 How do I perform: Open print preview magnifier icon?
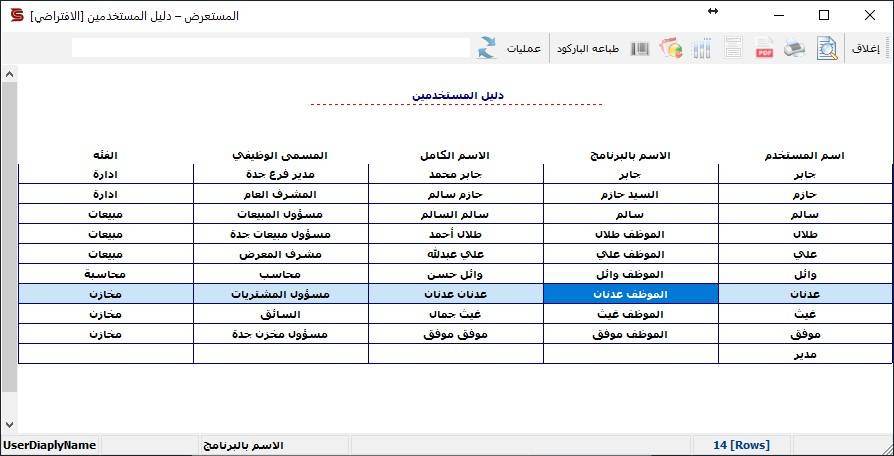(827, 48)
